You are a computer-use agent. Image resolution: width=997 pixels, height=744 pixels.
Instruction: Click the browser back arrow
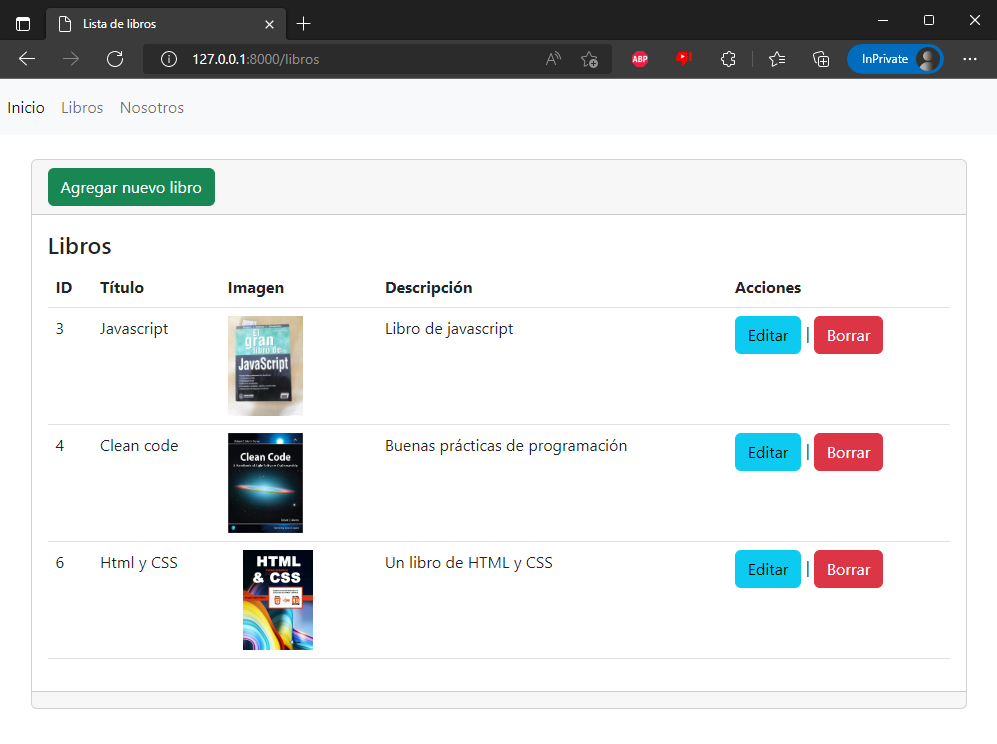click(x=26, y=59)
